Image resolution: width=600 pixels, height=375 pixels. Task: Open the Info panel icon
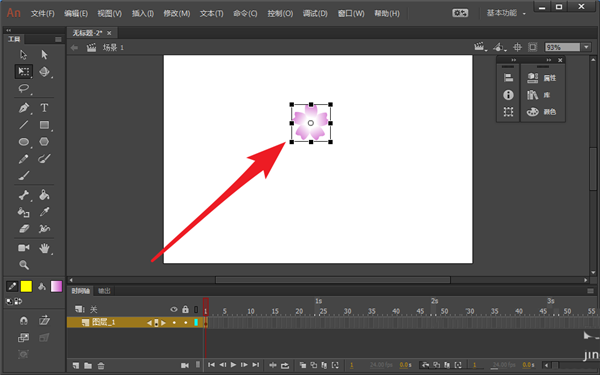pos(508,95)
